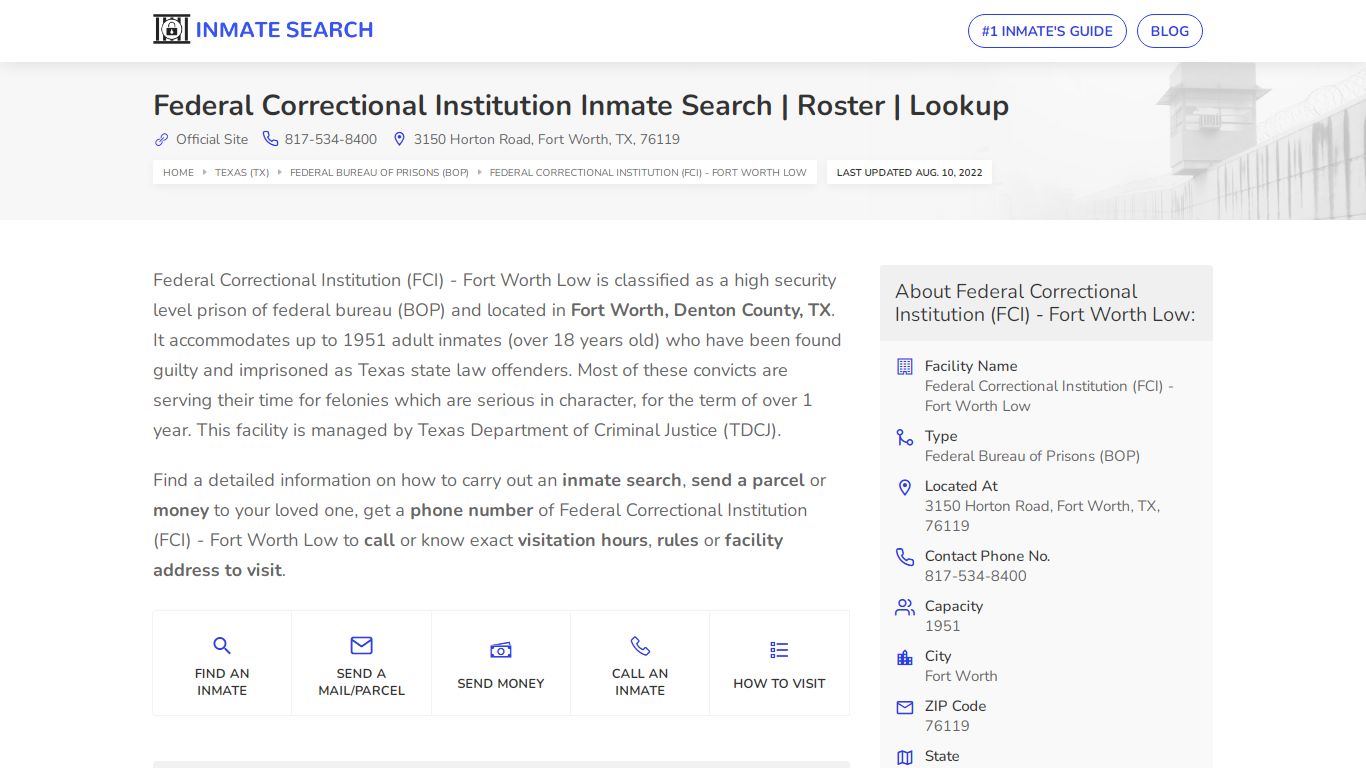This screenshot has height=768, width=1366.
Task: Open header address 3150 Horton Road
Action: [547, 139]
